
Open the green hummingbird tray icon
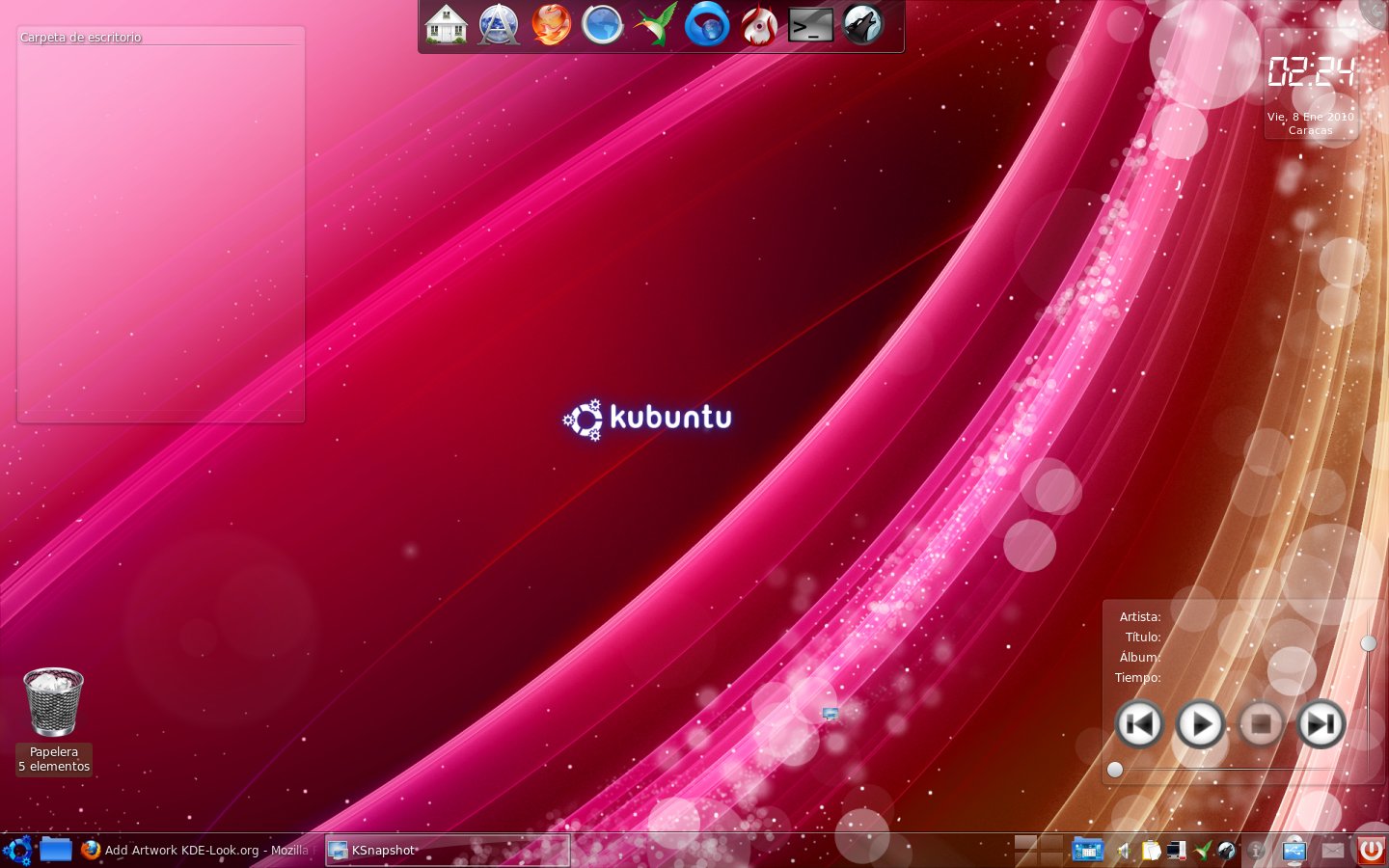click(x=1202, y=850)
